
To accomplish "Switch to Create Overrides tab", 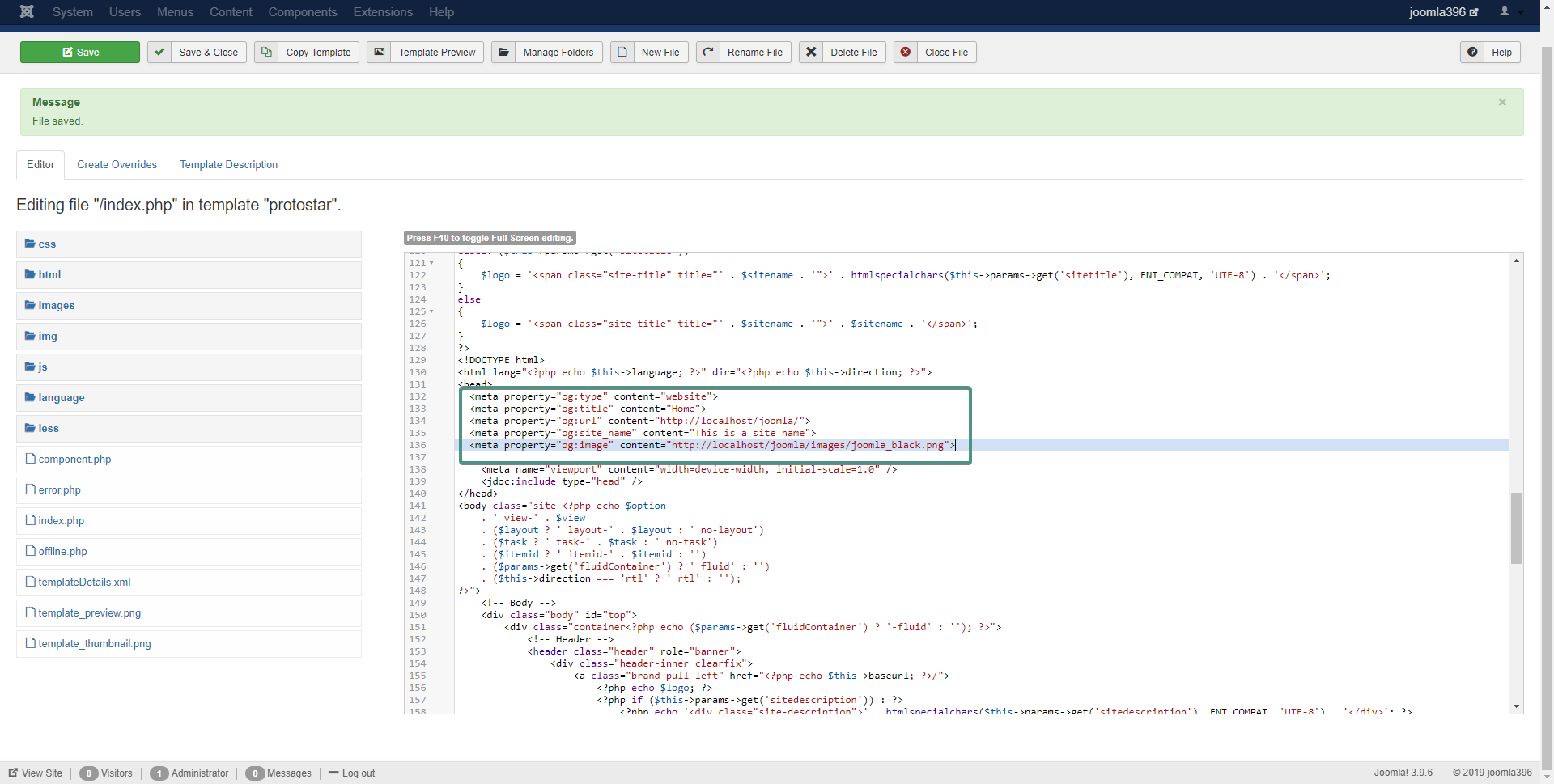I will point(117,164).
